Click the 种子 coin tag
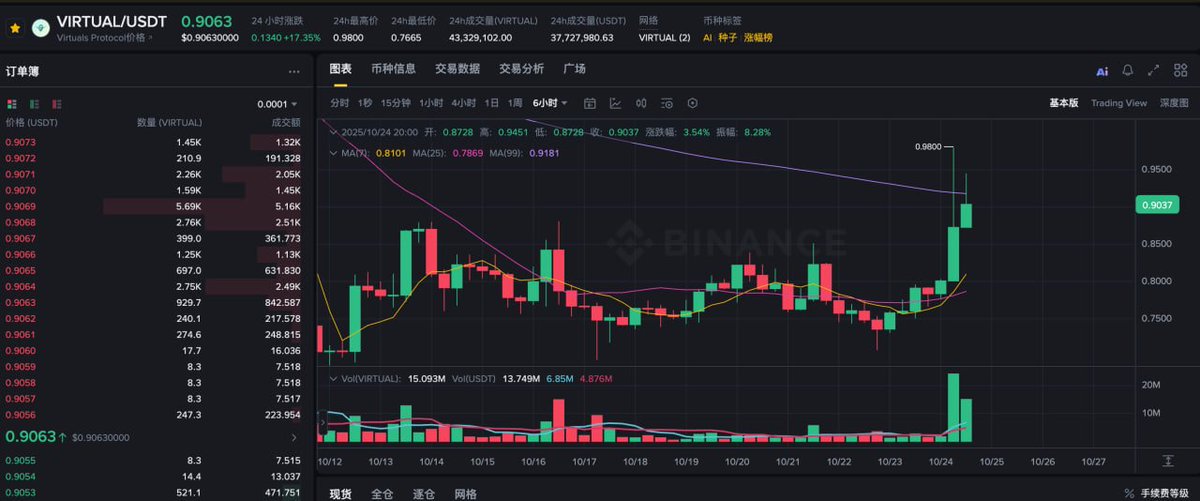1200x501 pixels. point(726,37)
